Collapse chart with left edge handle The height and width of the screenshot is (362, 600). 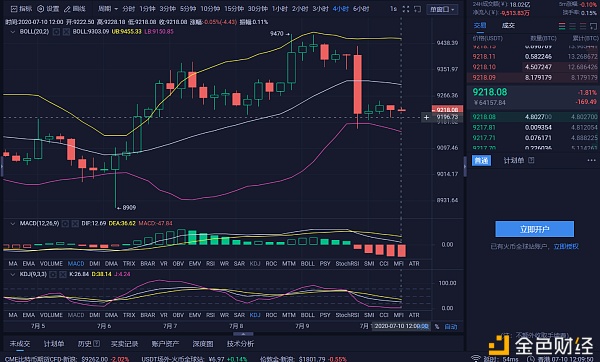pos(2,166)
